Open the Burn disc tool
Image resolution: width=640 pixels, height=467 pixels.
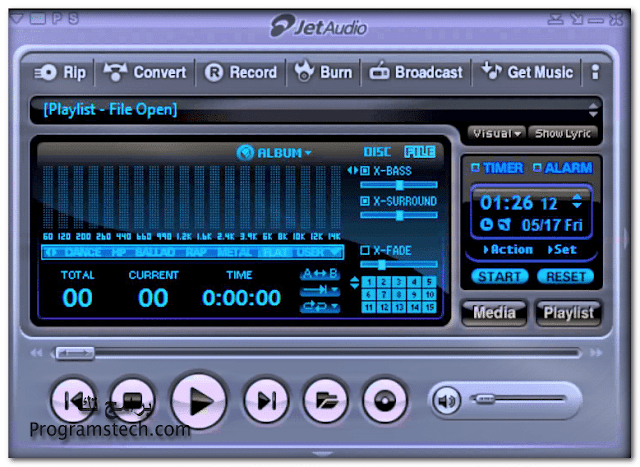tap(324, 72)
